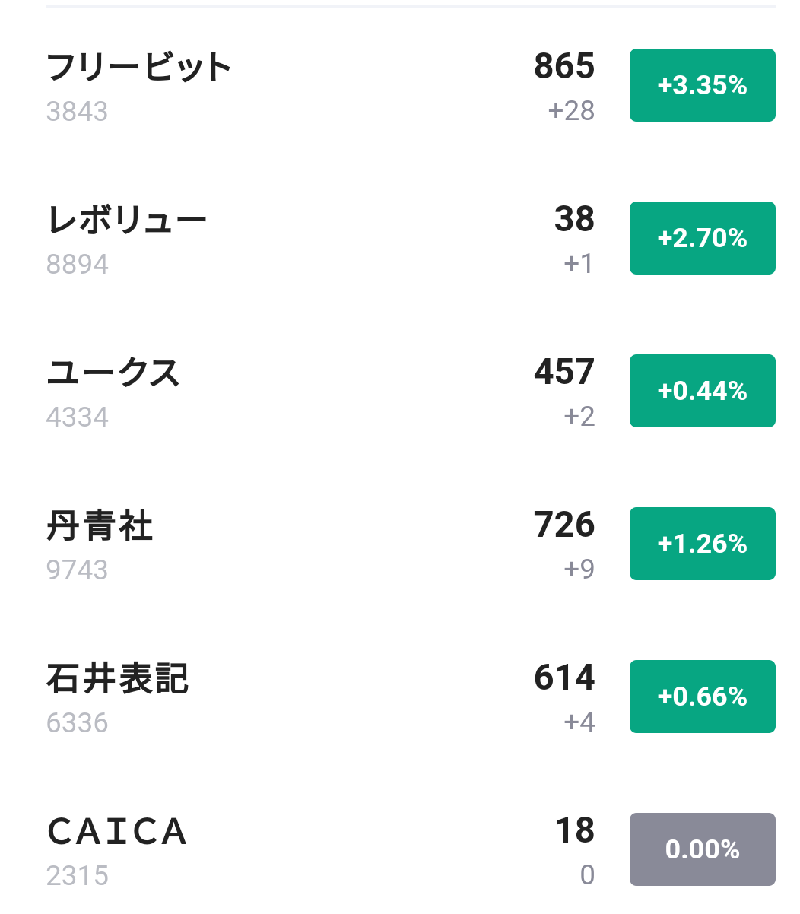Tap the gray 0.00% badge

click(x=702, y=850)
